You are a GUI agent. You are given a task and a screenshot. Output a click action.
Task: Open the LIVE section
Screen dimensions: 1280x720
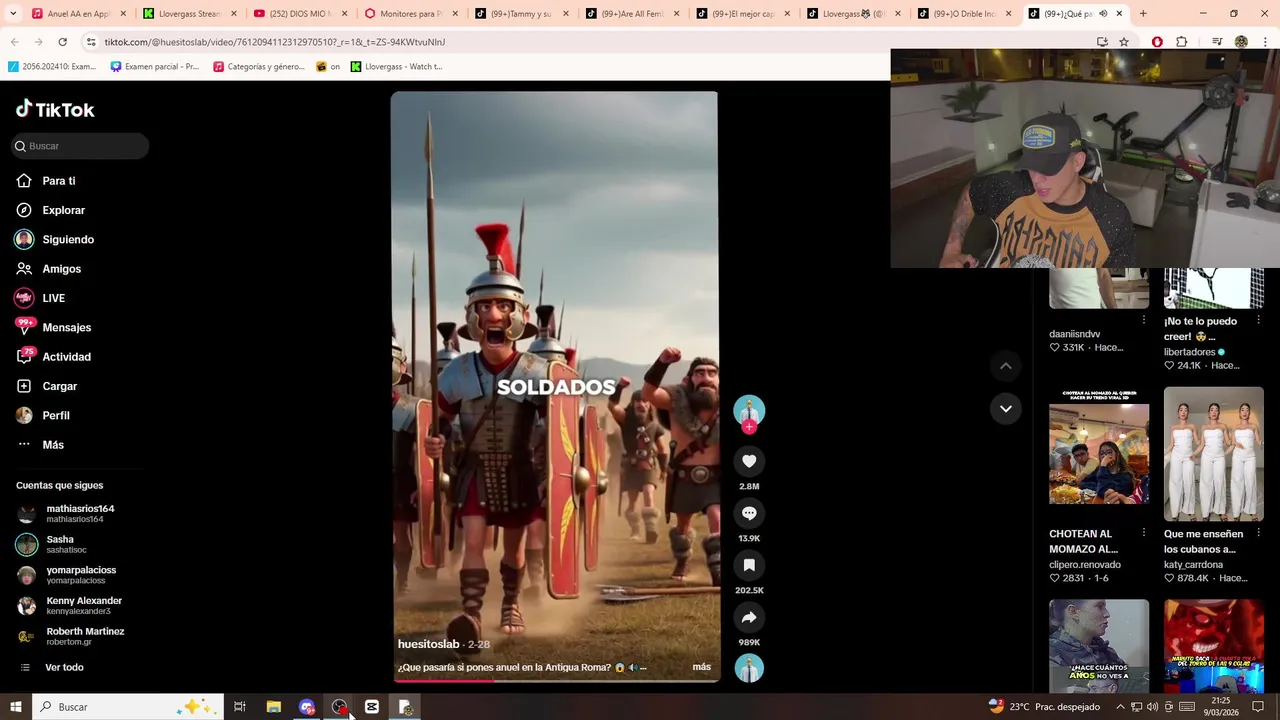[x=41, y=298]
